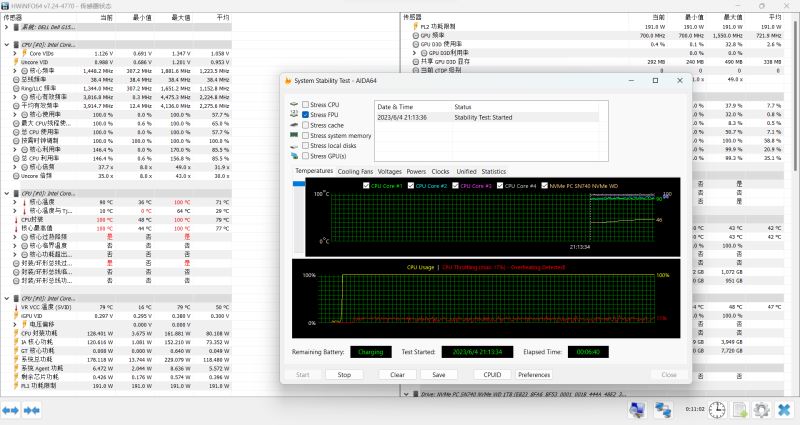Enable the Stress GPU(s) checkbox

[305, 156]
